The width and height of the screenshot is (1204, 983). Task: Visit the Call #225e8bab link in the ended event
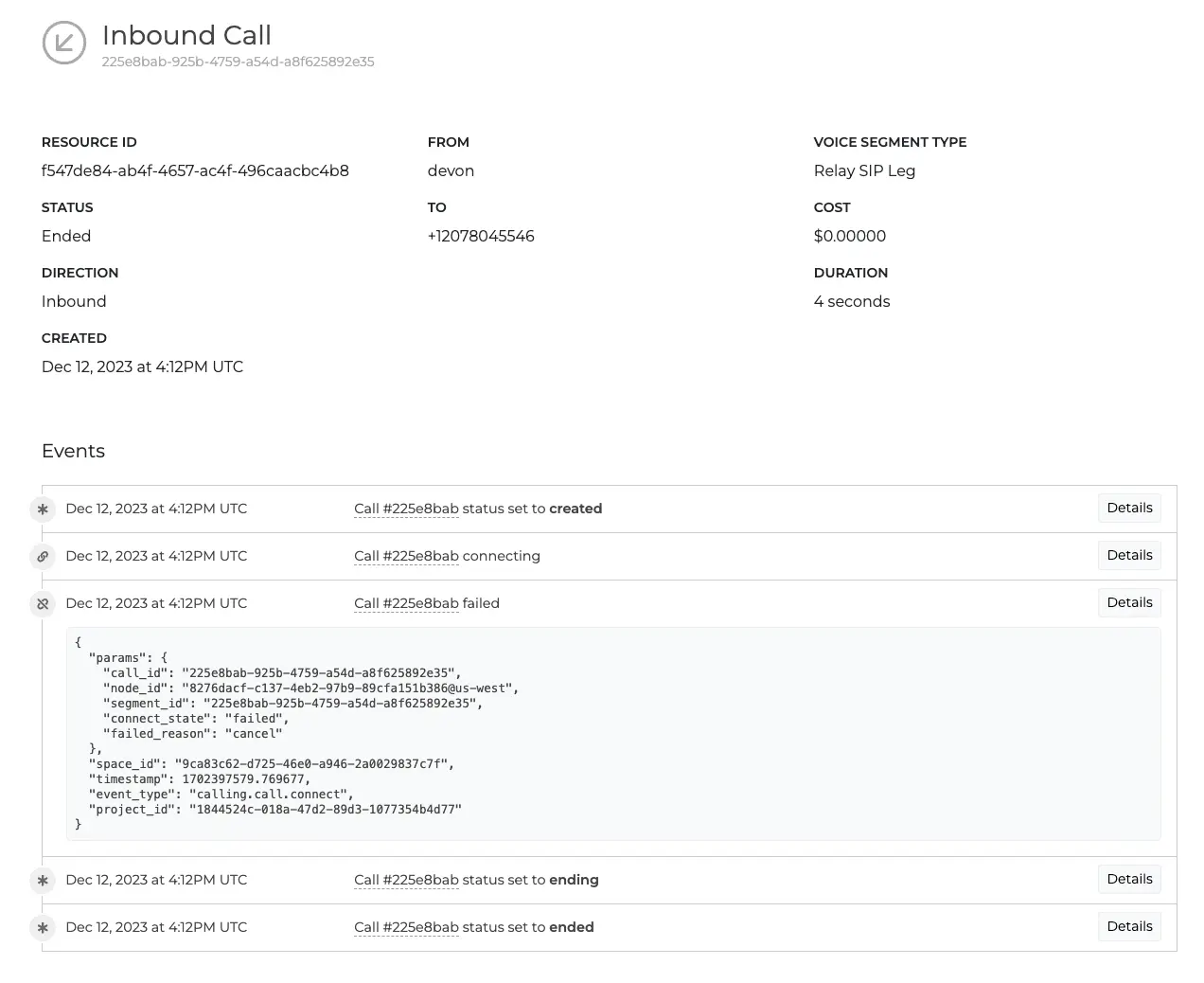[x=406, y=928]
